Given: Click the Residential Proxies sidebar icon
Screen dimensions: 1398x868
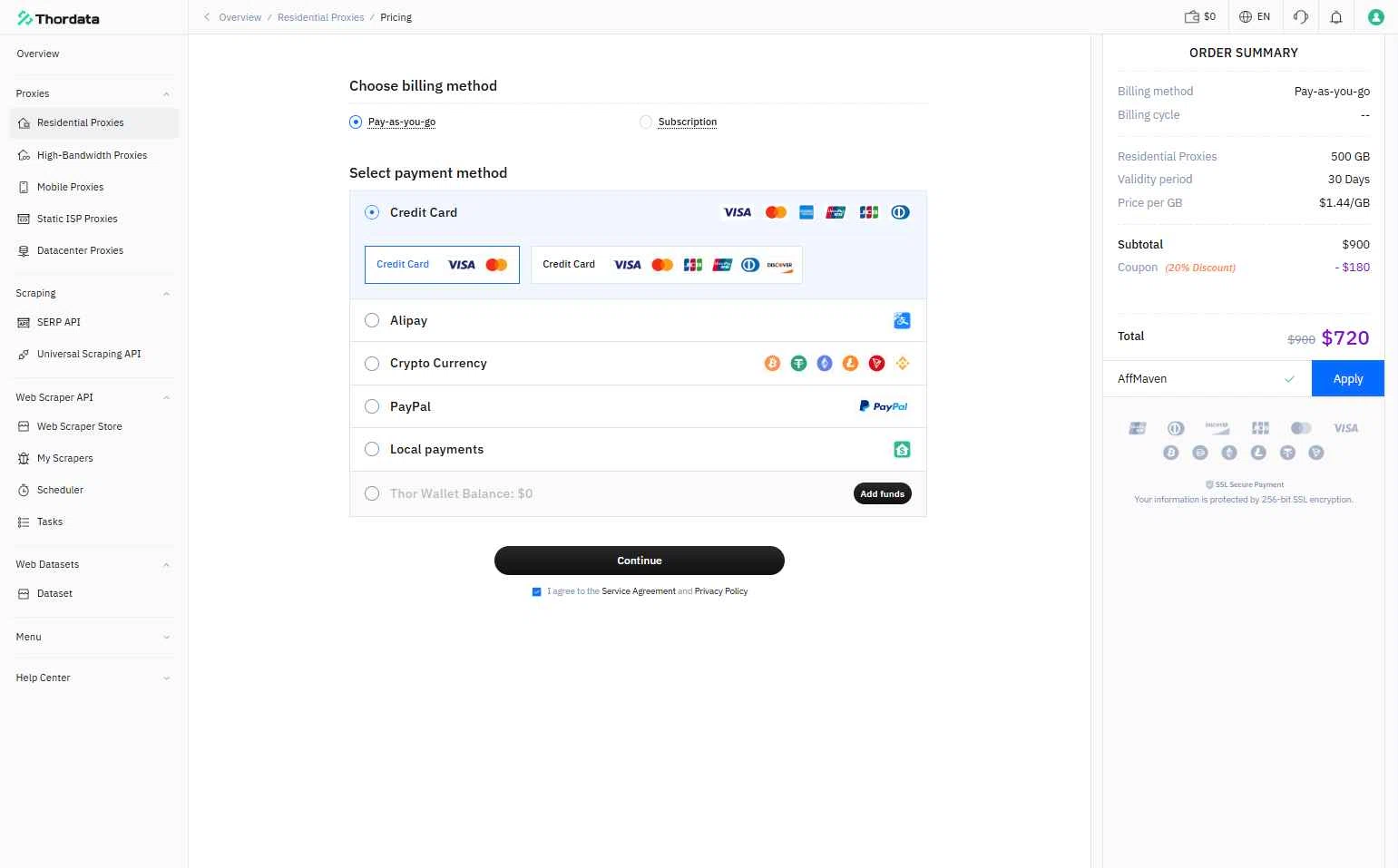Looking at the screenshot, I should tap(24, 123).
